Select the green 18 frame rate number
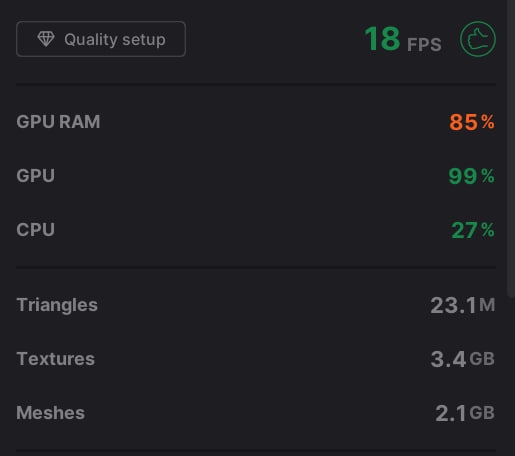This screenshot has width=515, height=456. coord(382,39)
